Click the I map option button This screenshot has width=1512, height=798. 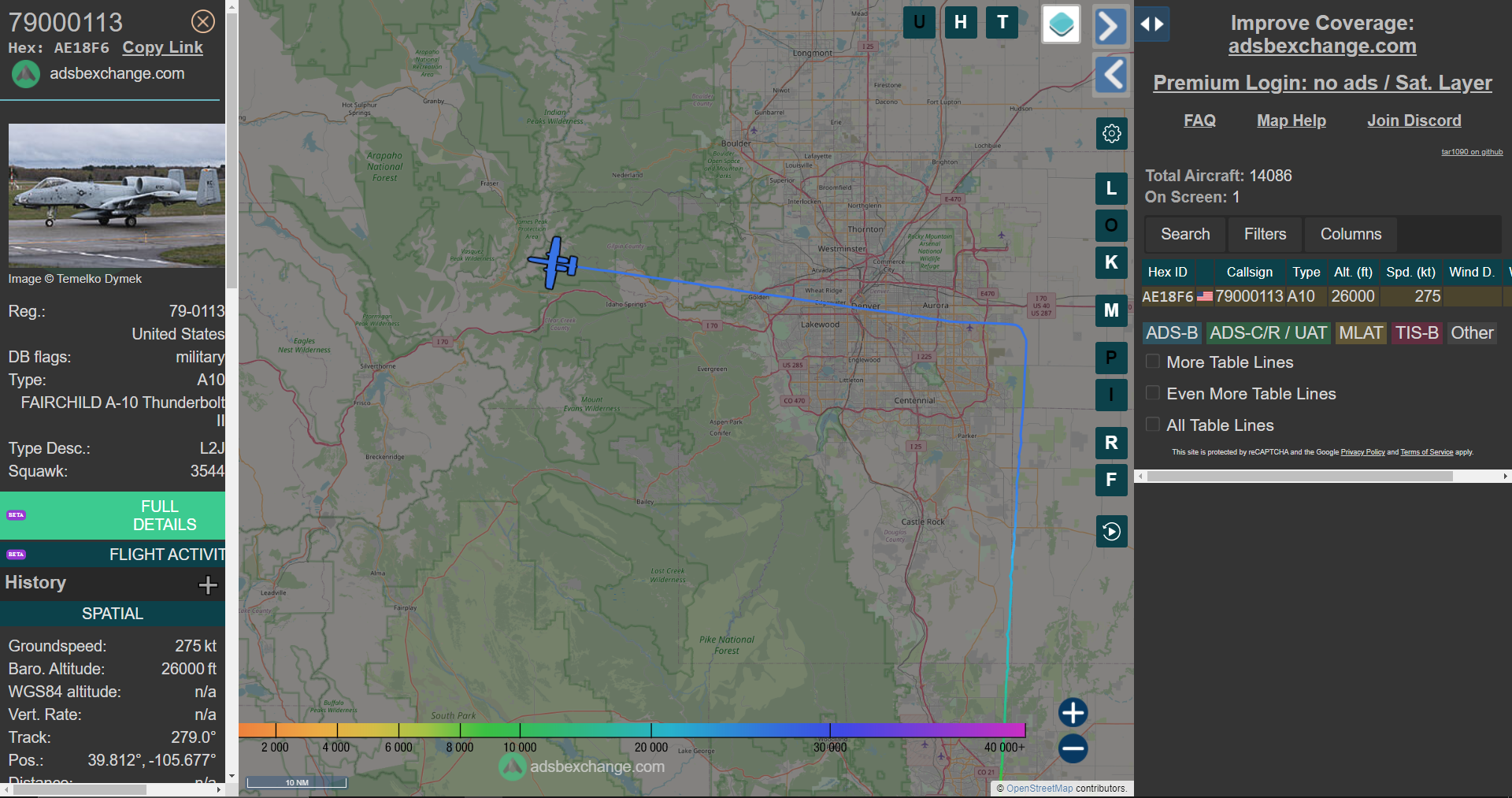pyautogui.click(x=1111, y=395)
